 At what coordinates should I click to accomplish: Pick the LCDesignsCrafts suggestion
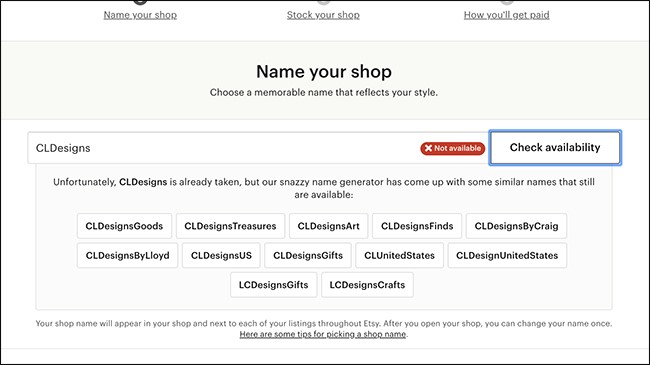point(367,285)
